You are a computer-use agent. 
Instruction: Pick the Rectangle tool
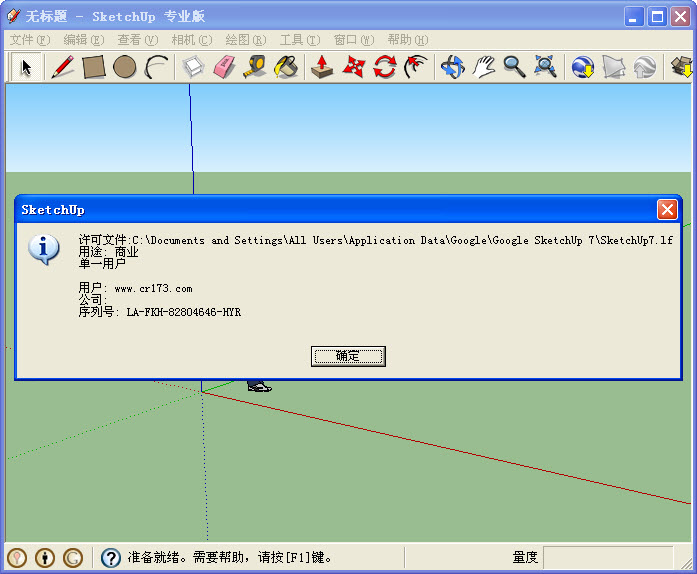[94, 67]
